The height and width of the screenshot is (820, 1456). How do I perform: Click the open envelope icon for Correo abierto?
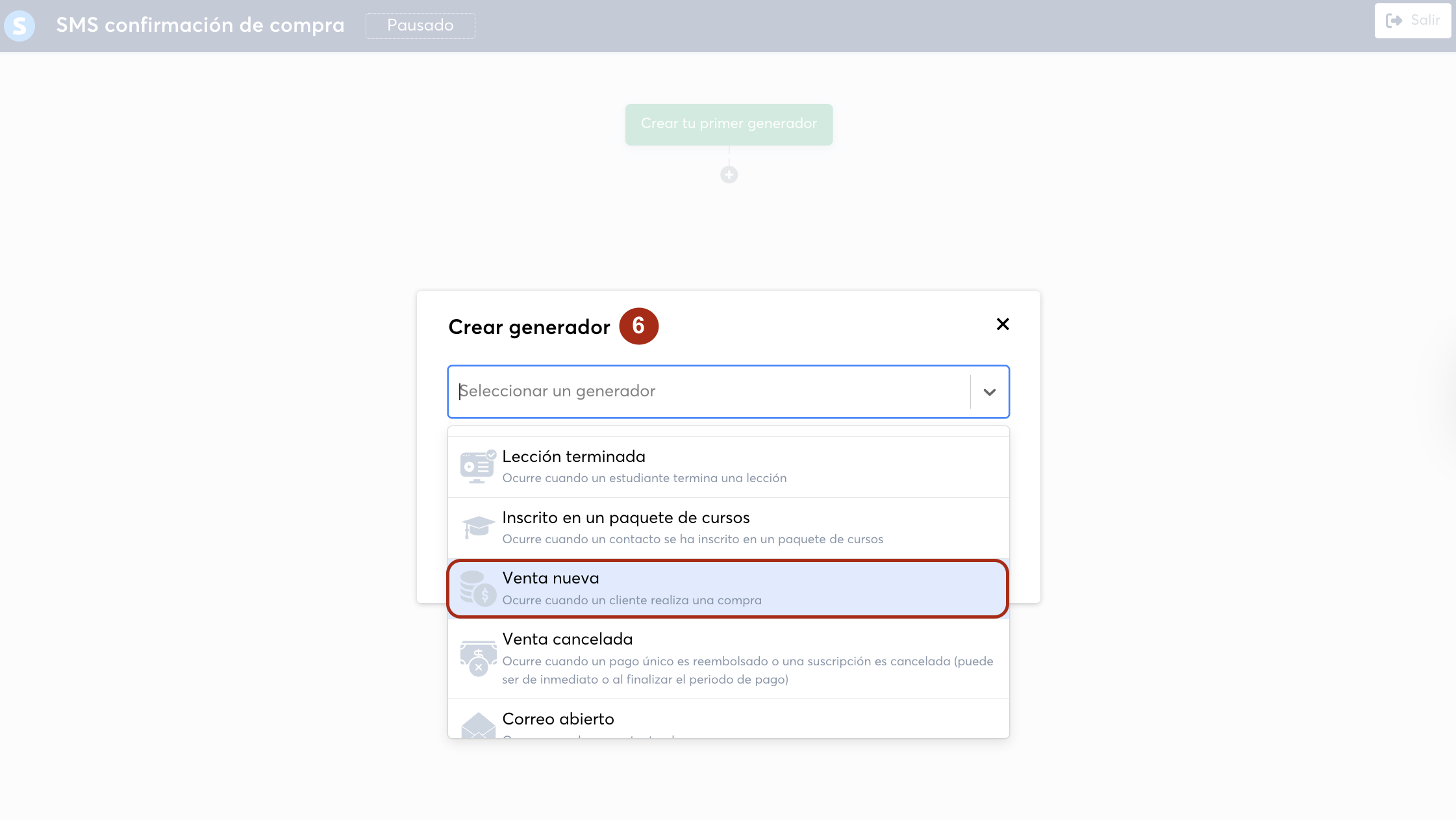[478, 725]
